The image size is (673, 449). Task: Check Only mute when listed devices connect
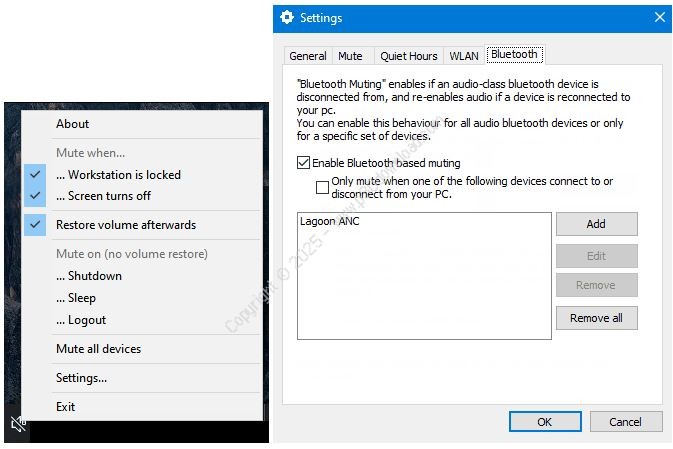click(322, 187)
